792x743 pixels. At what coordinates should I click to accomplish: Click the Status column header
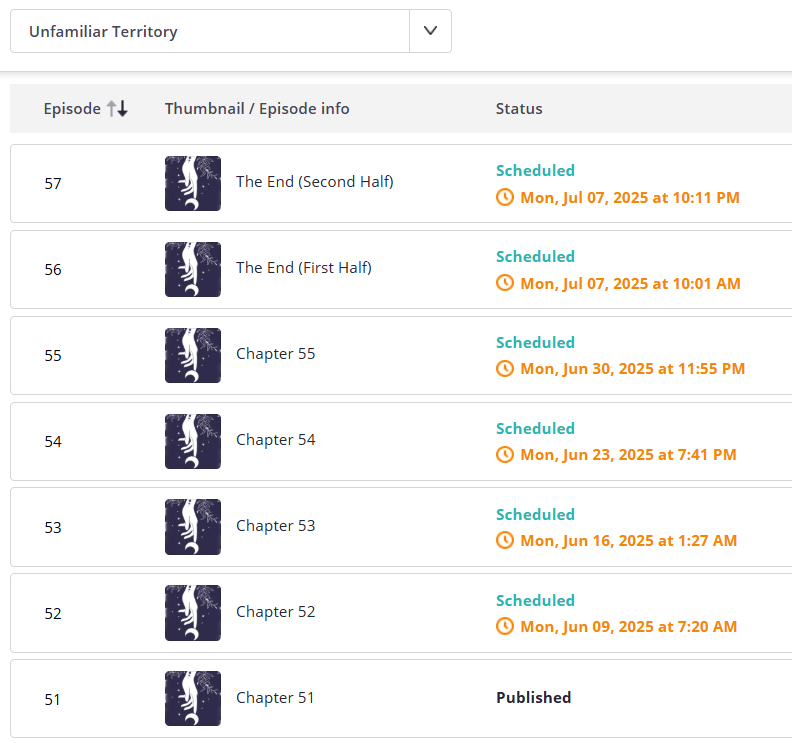(519, 109)
